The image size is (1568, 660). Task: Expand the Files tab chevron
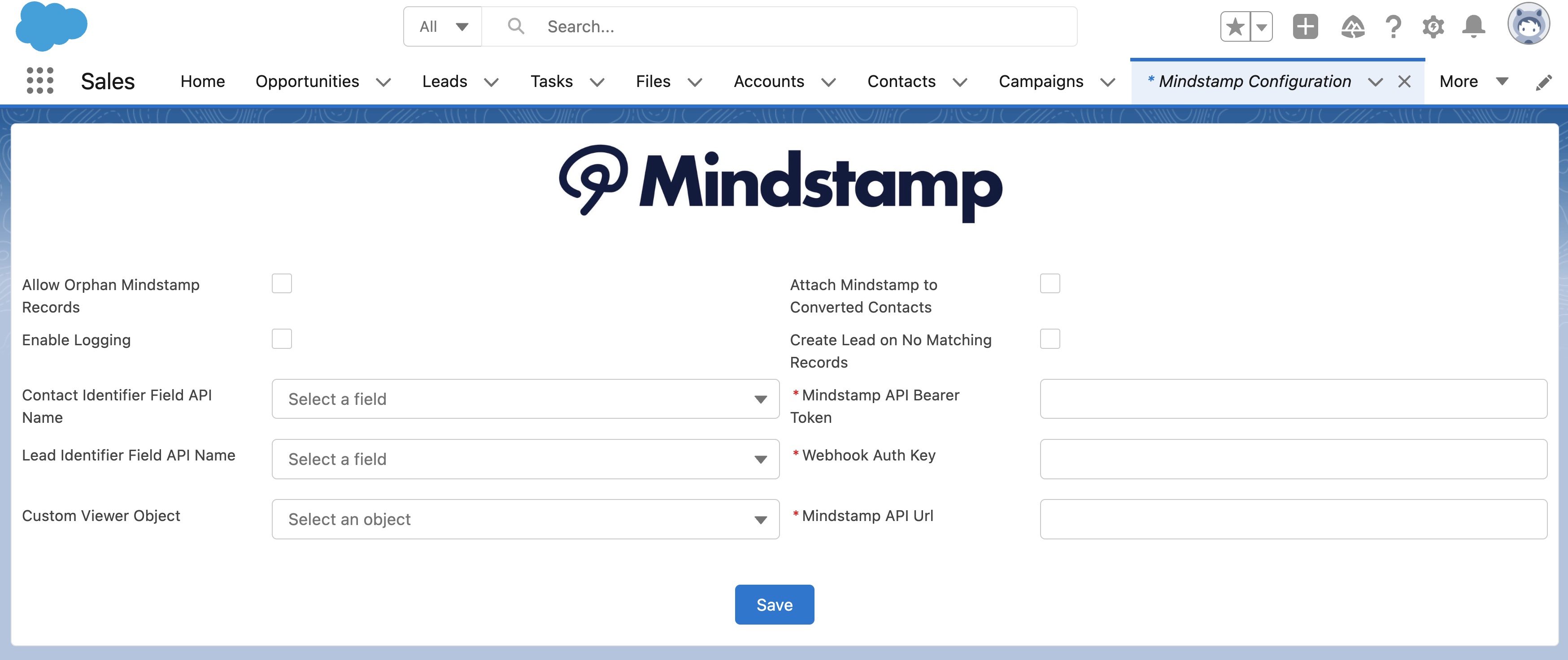[694, 82]
